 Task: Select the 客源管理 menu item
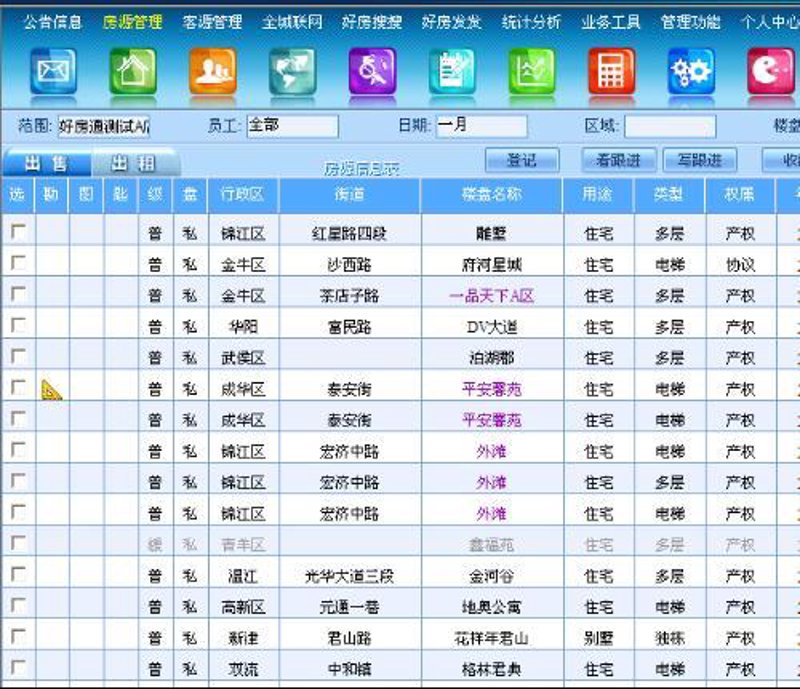pos(212,22)
